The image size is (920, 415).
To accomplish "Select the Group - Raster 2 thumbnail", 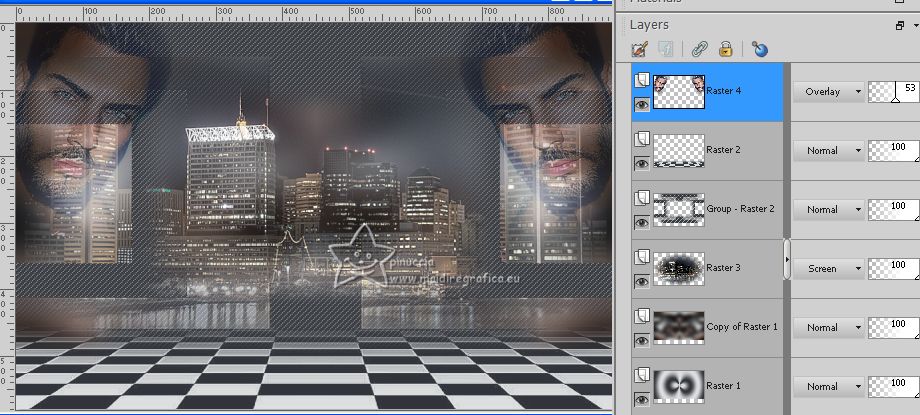I will [x=679, y=210].
